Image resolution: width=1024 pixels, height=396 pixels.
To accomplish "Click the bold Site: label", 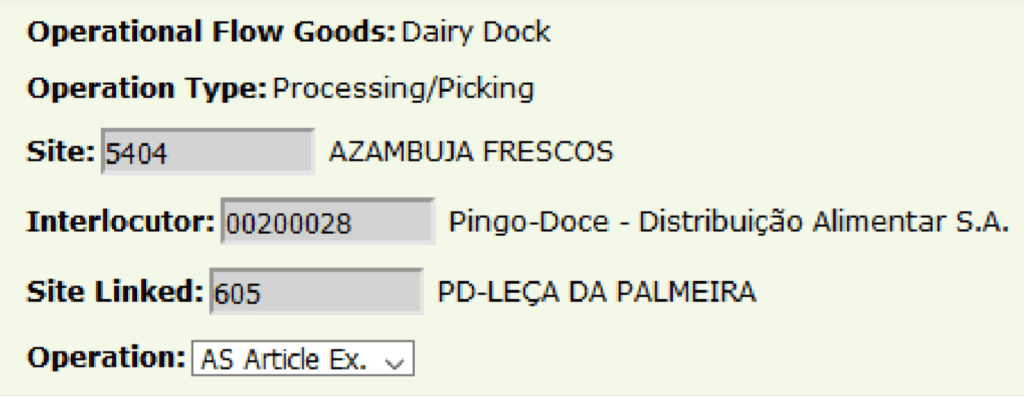I will 61,152.
